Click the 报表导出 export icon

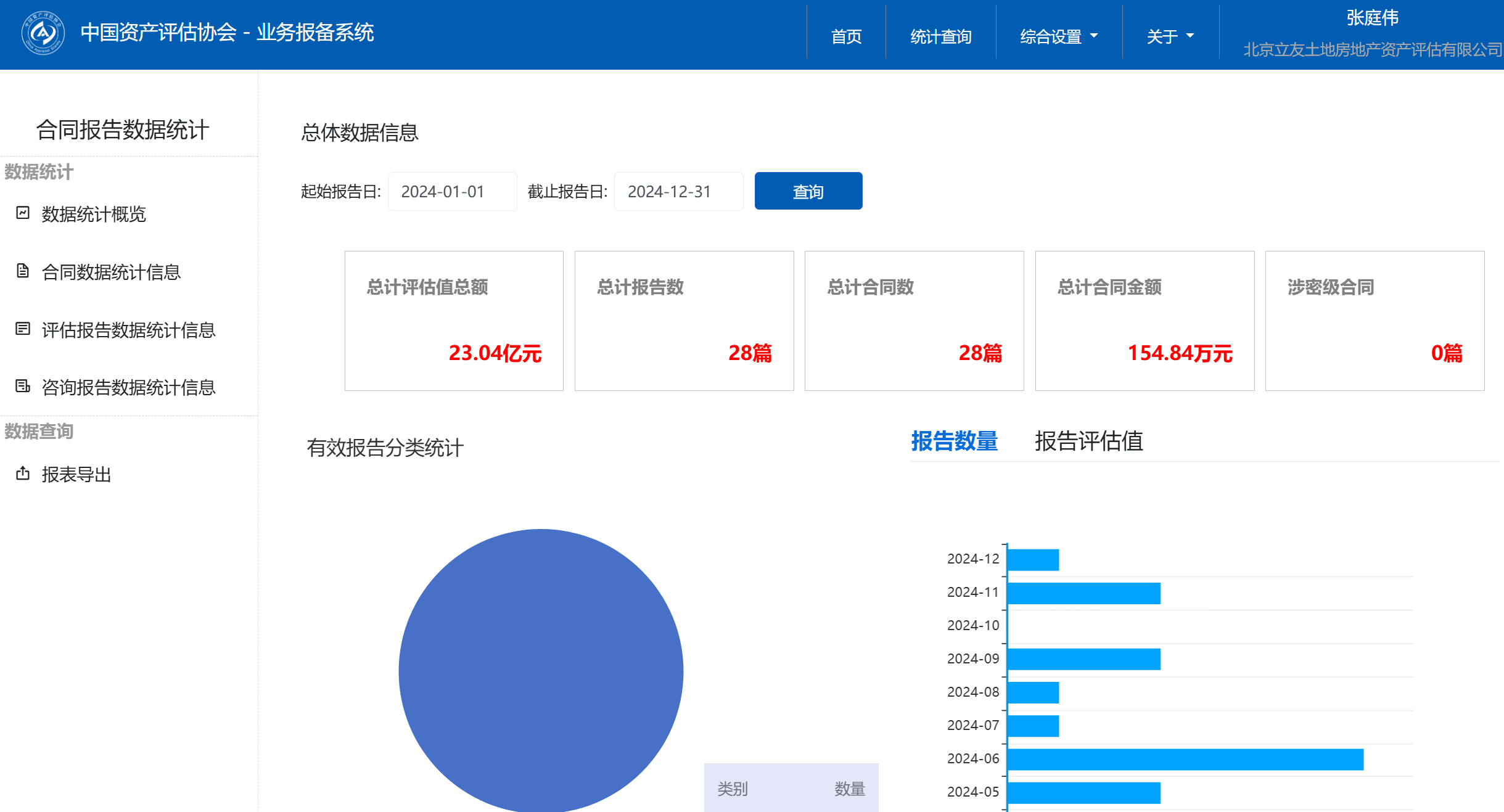(x=23, y=474)
